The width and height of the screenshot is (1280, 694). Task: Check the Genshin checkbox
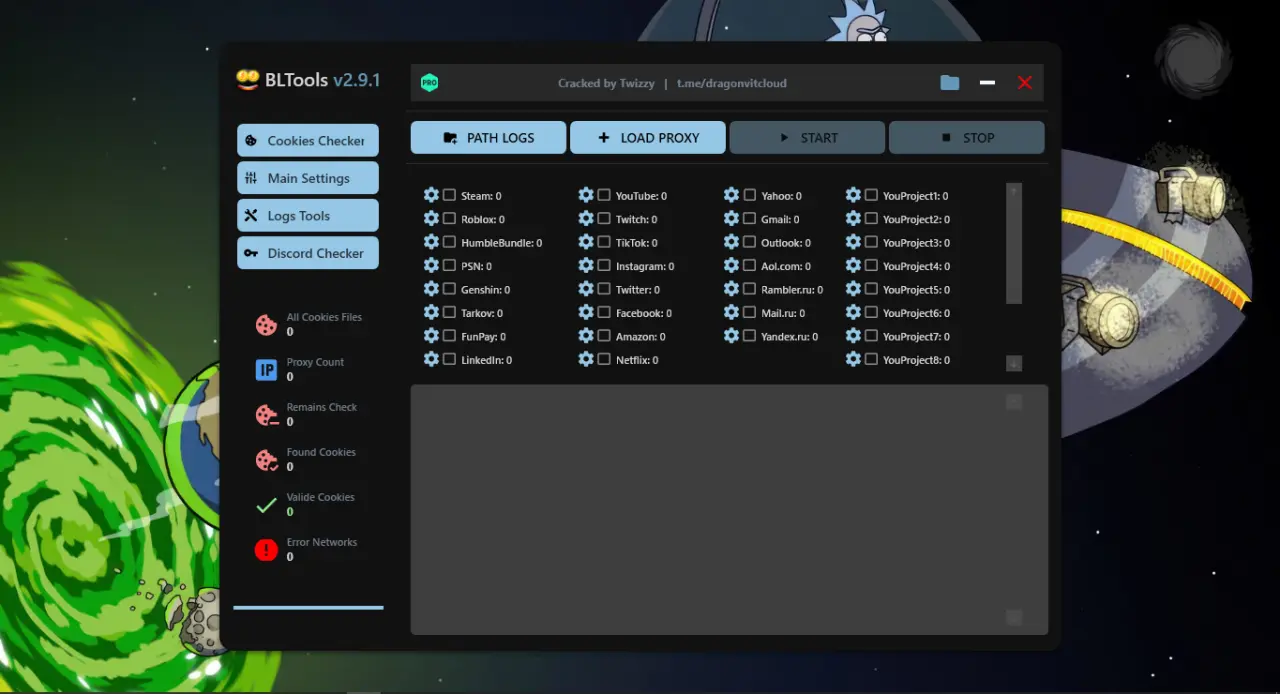(x=449, y=289)
